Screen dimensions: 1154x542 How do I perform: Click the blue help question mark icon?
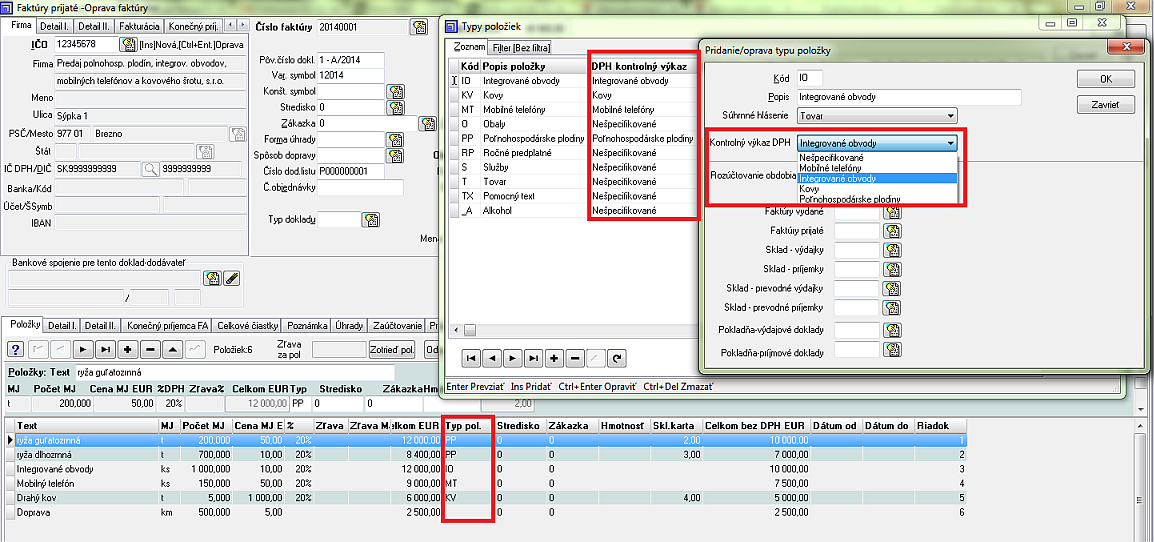16,349
